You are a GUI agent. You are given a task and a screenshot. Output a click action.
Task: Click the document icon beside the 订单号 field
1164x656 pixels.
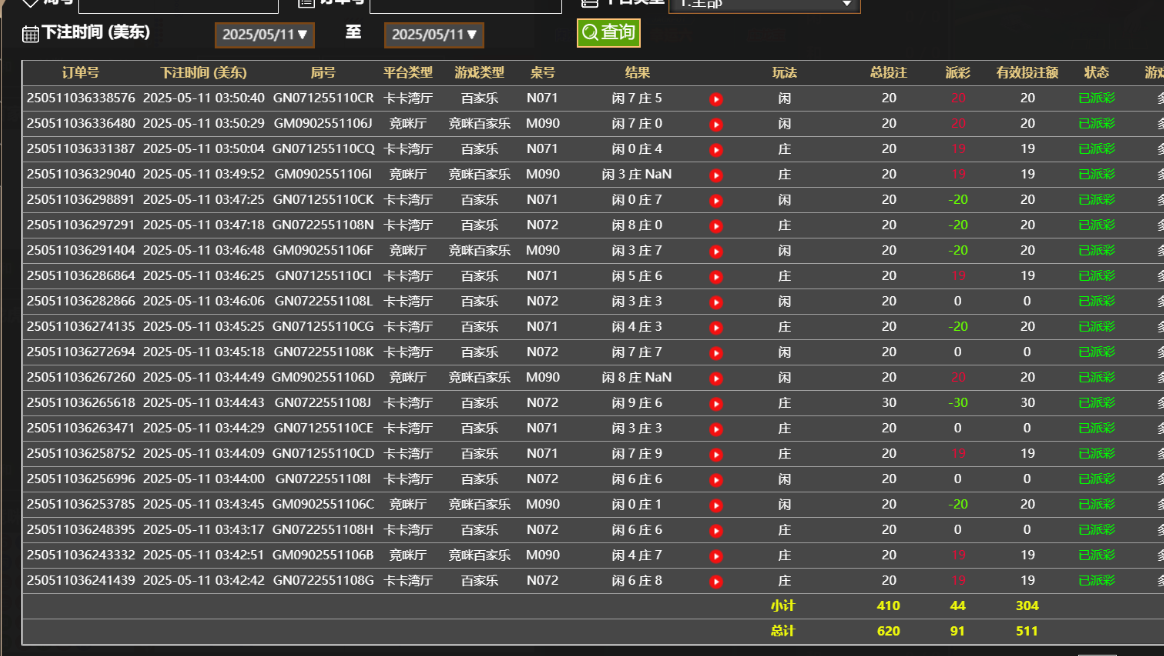coord(303,3)
